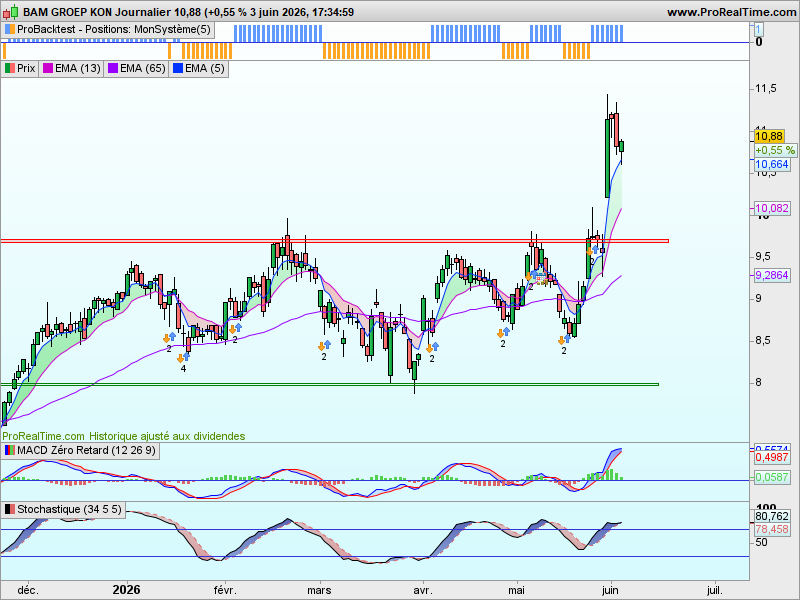
Task: Click the candlestick icon beside BAM GROEP KON title
Action: coord(12,11)
